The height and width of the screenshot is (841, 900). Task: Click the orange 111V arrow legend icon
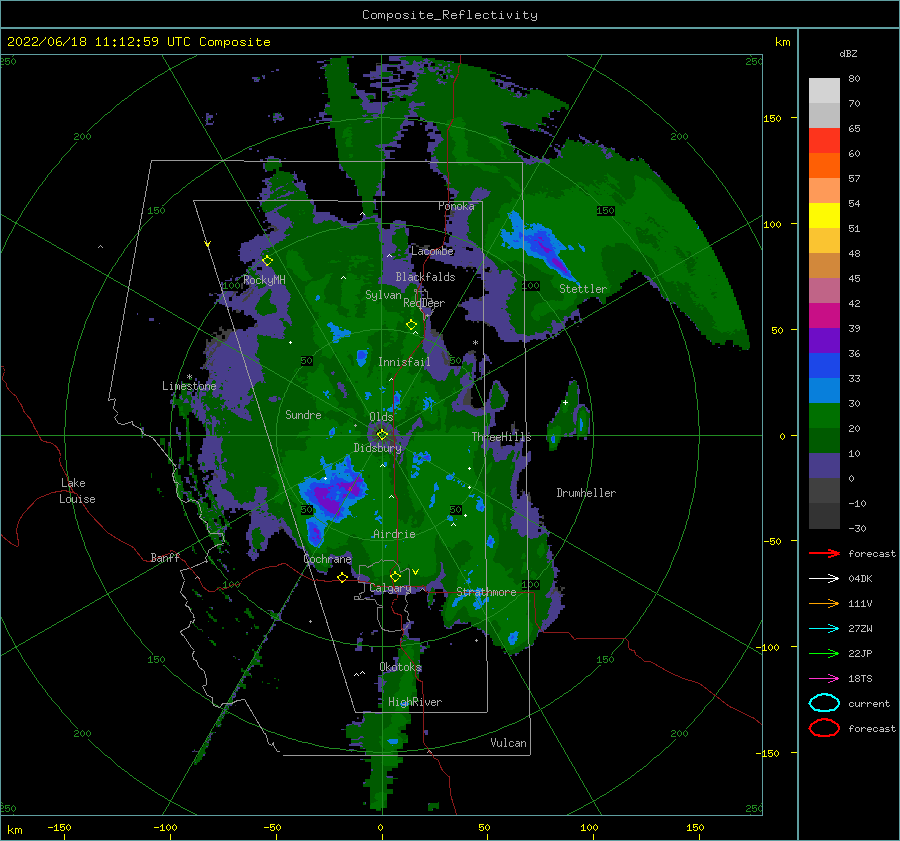point(824,603)
